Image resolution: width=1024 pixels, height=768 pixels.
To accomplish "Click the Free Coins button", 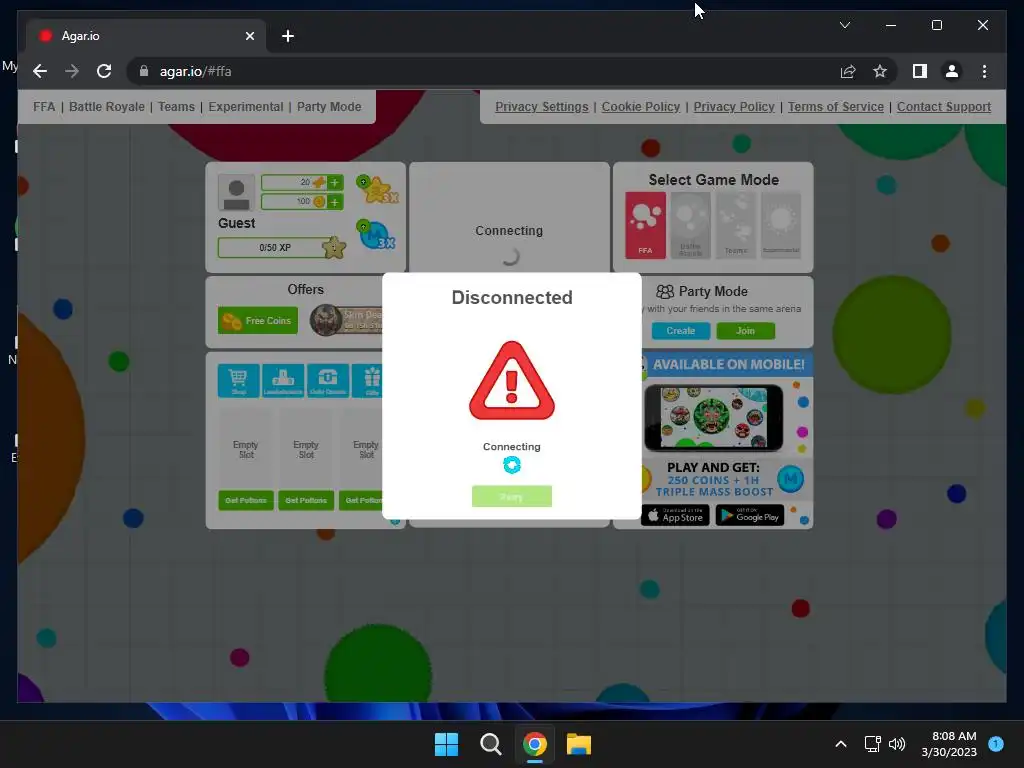I will point(258,320).
